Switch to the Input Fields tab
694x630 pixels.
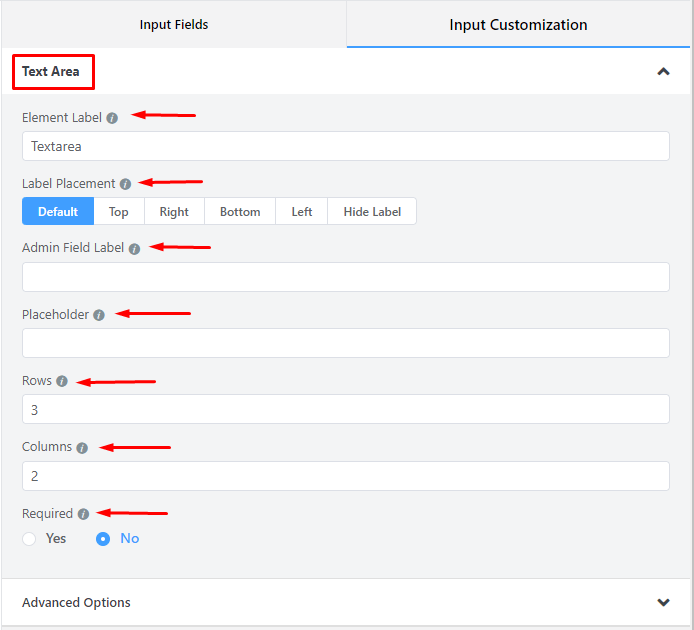(x=174, y=24)
